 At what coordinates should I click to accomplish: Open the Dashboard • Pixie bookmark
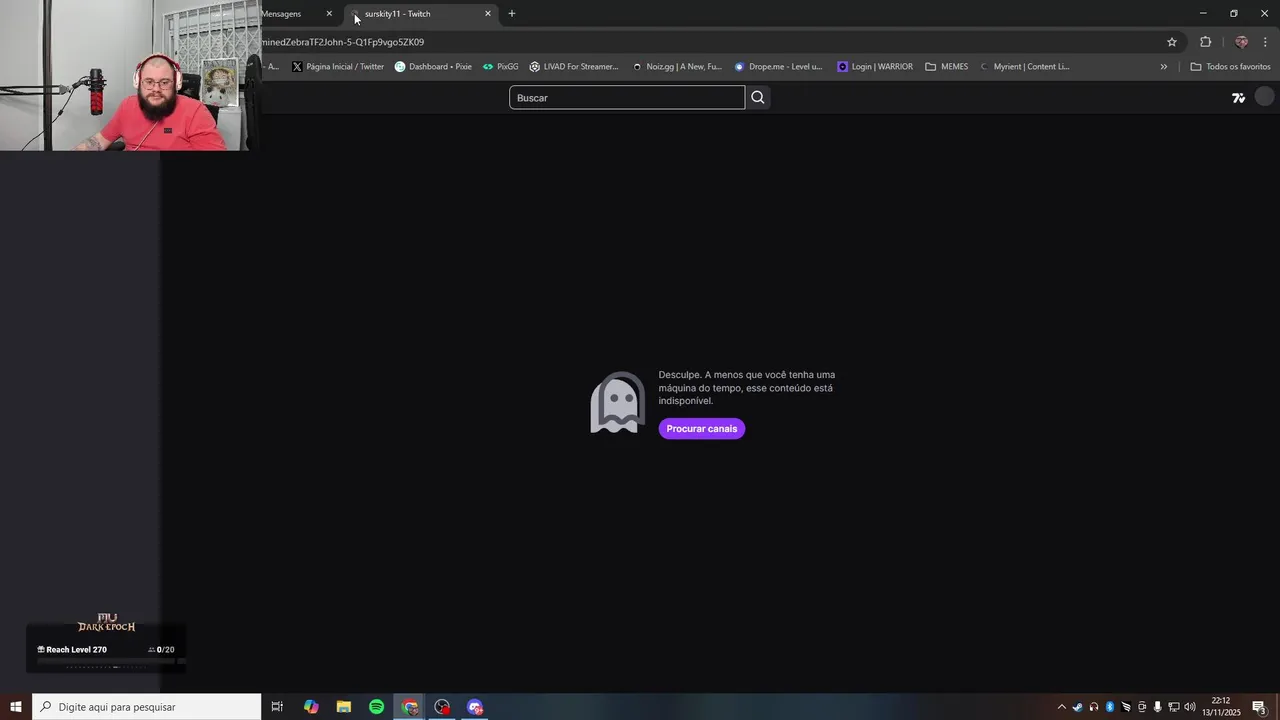click(x=433, y=67)
